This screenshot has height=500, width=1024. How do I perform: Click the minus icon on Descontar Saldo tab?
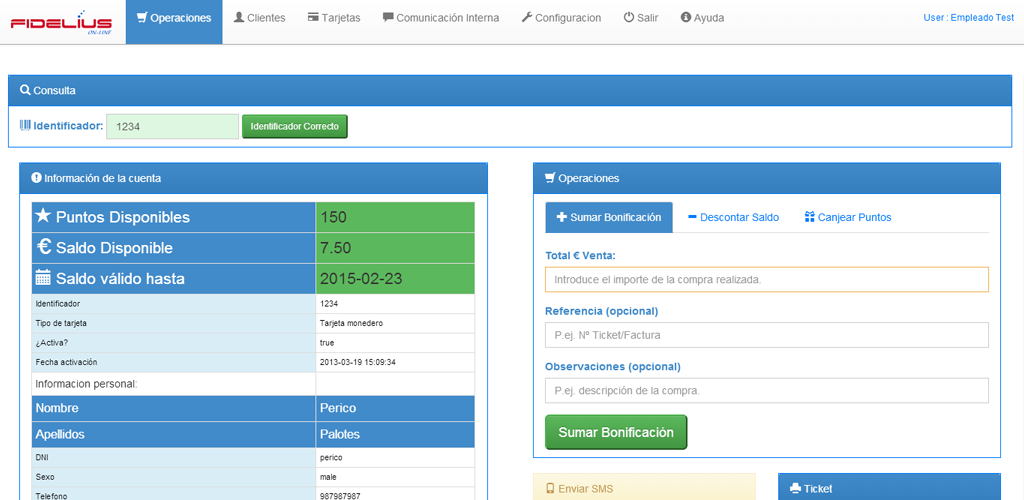(x=693, y=217)
